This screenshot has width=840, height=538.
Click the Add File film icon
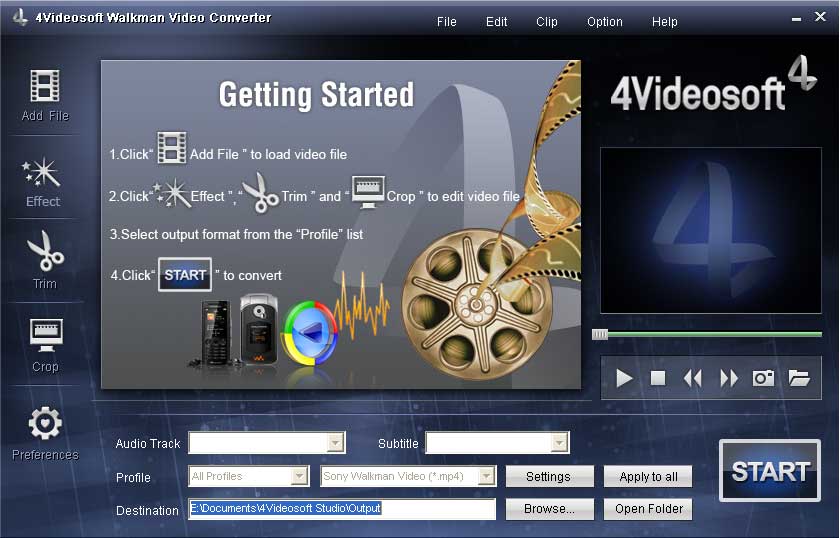coord(45,87)
